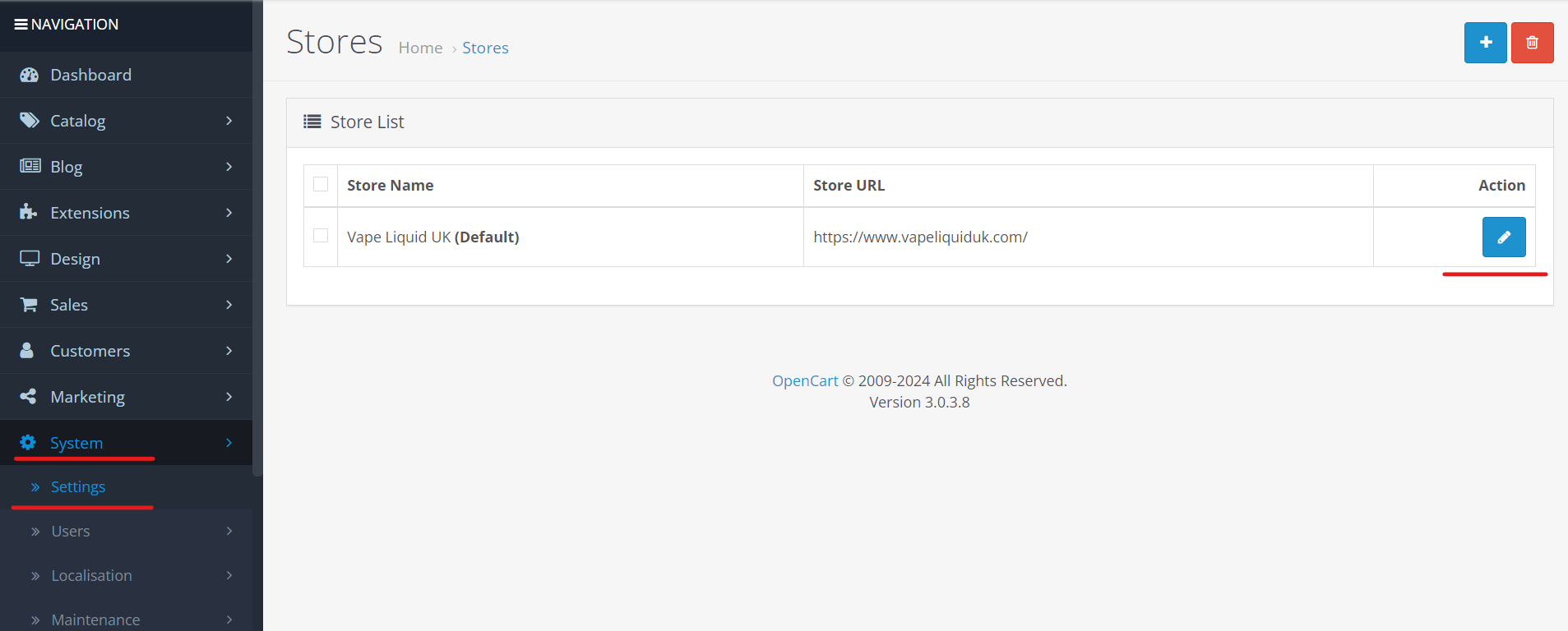Screen dimensions: 1568x631
Task: Expand the Marketing menu chevron
Action: click(229, 397)
